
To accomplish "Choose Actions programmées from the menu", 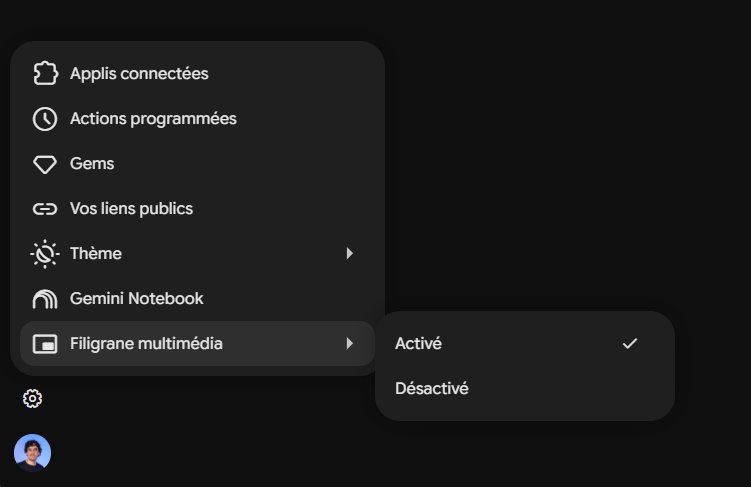I will click(x=197, y=118).
